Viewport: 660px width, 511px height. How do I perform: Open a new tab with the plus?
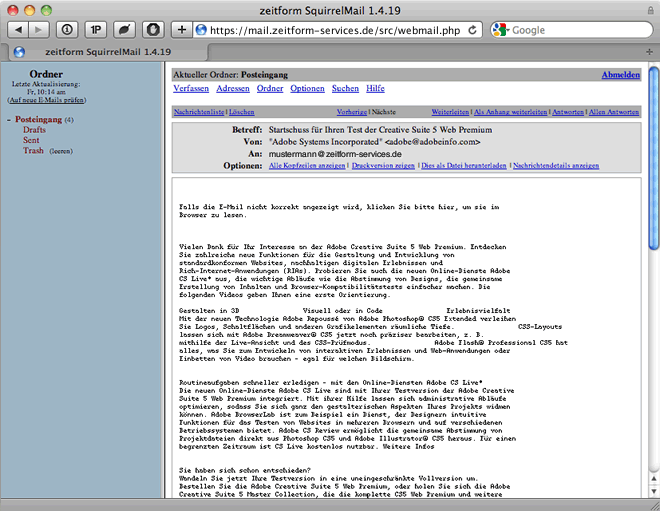click(649, 52)
